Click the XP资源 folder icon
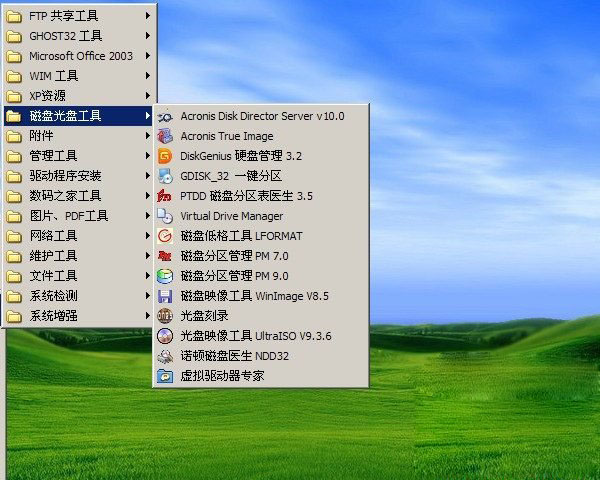The height and width of the screenshot is (480, 600). [14, 96]
